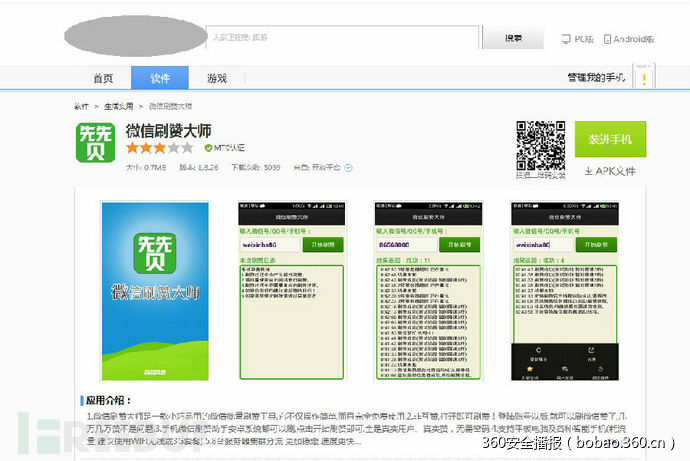This screenshot has width=690, height=461.
Task: Open the 首页 tab
Action: click(x=103, y=78)
